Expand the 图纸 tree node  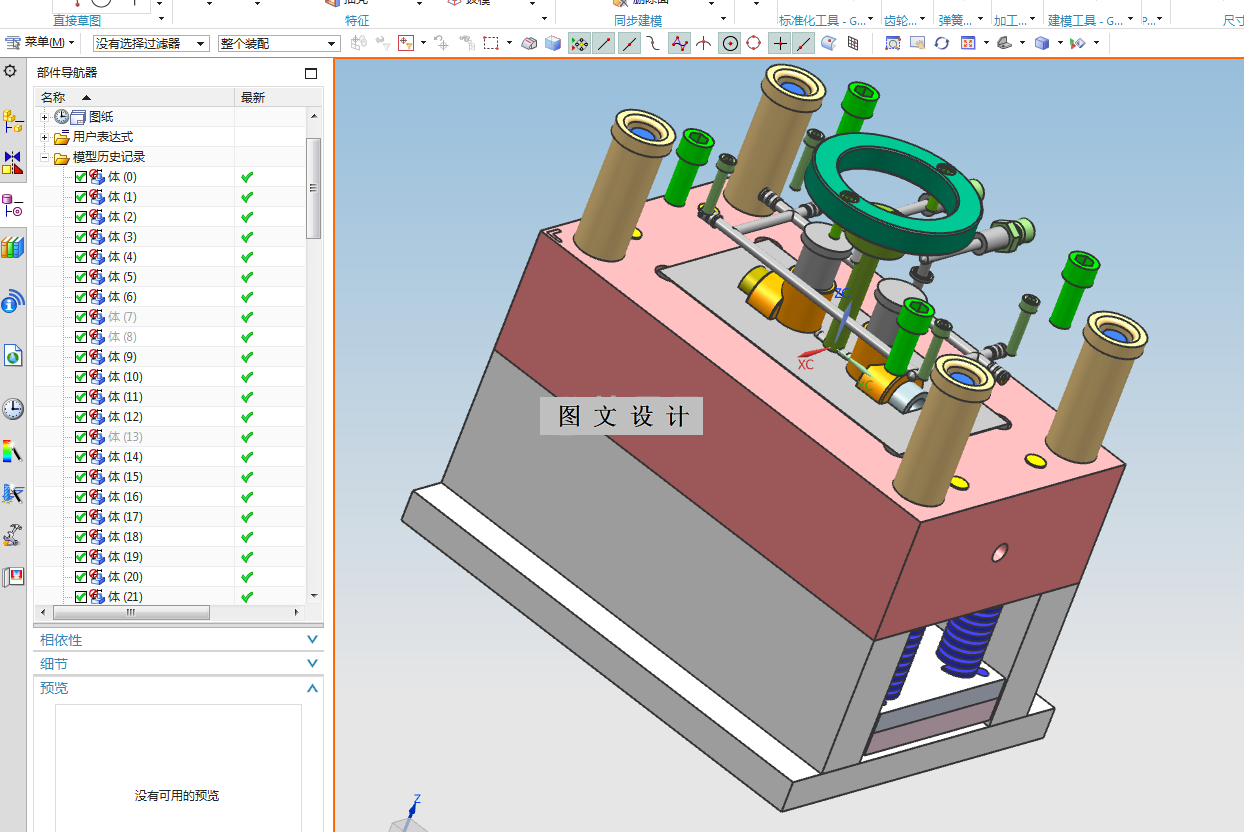click(45, 117)
